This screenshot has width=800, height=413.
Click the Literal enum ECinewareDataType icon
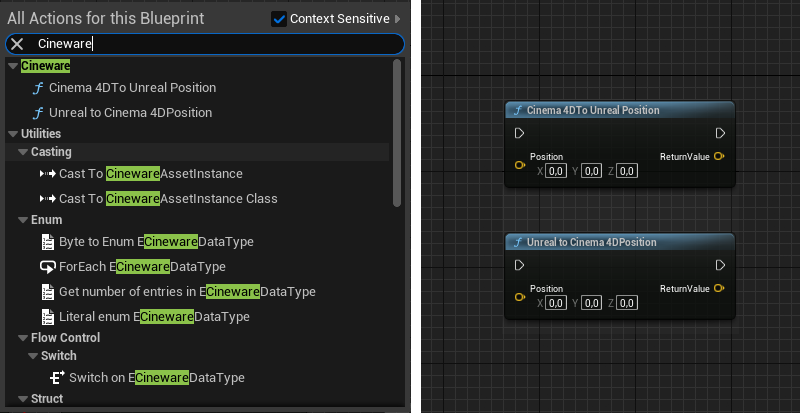pyautogui.click(x=47, y=317)
